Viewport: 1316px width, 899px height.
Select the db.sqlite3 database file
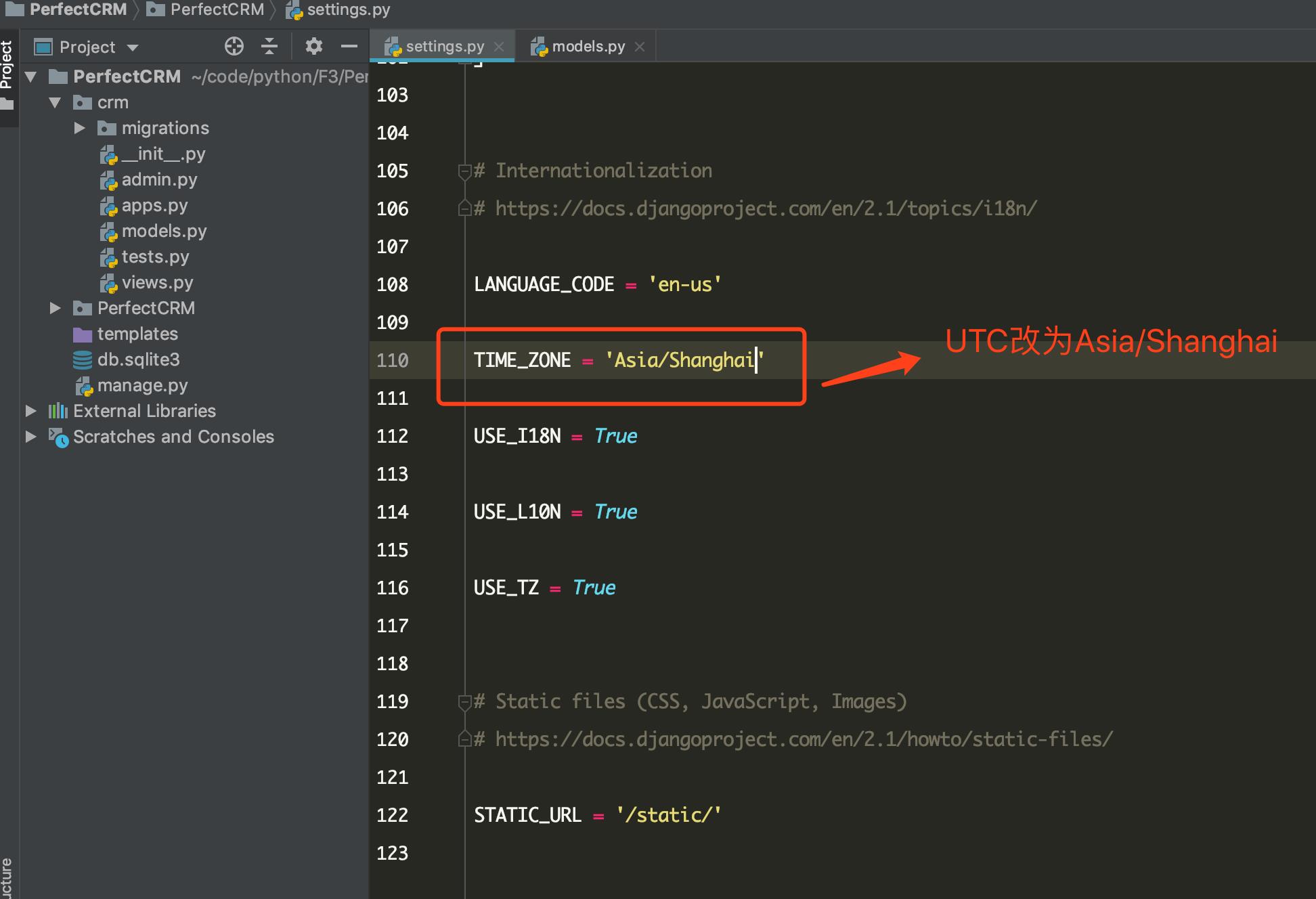pos(138,359)
